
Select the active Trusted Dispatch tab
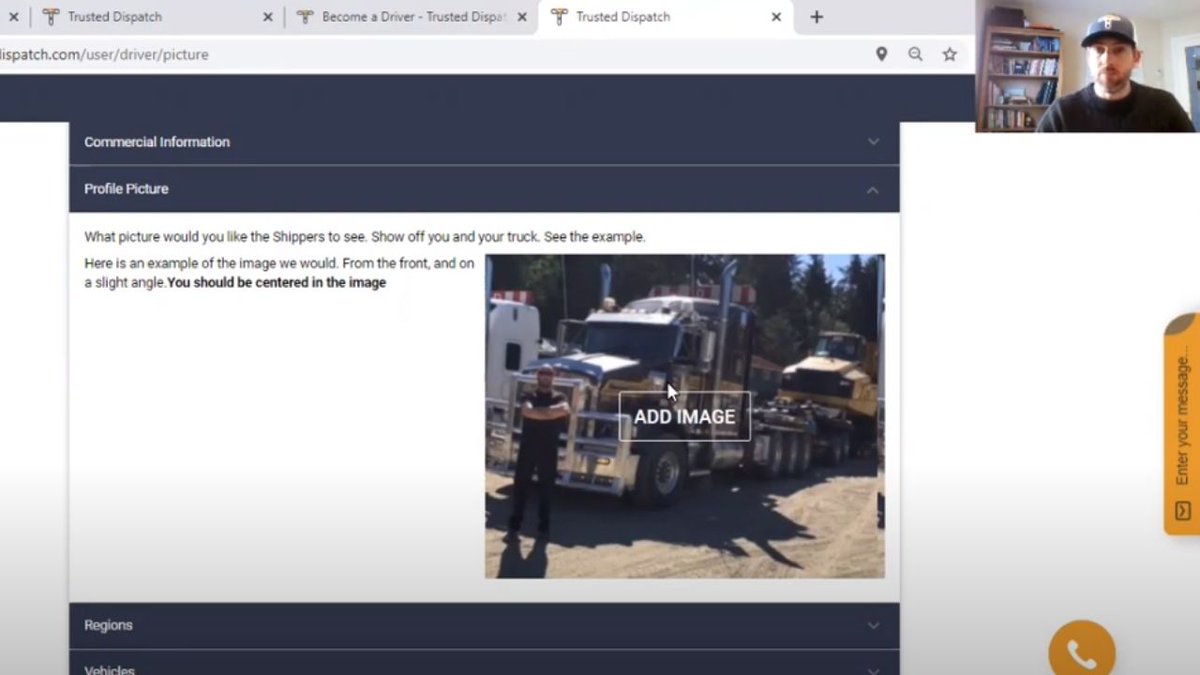point(664,17)
